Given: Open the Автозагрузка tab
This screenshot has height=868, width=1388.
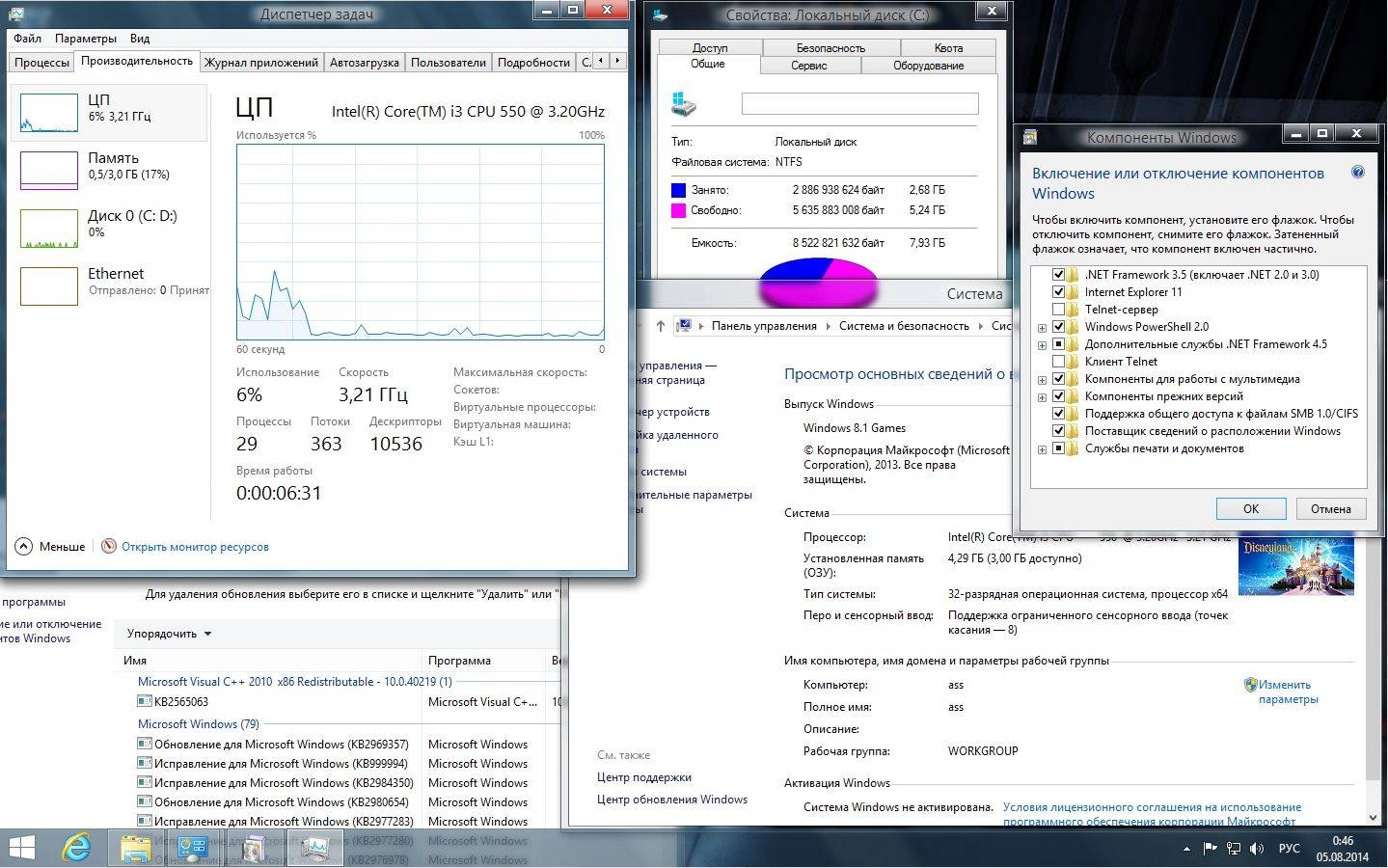Looking at the screenshot, I should tap(364, 62).
